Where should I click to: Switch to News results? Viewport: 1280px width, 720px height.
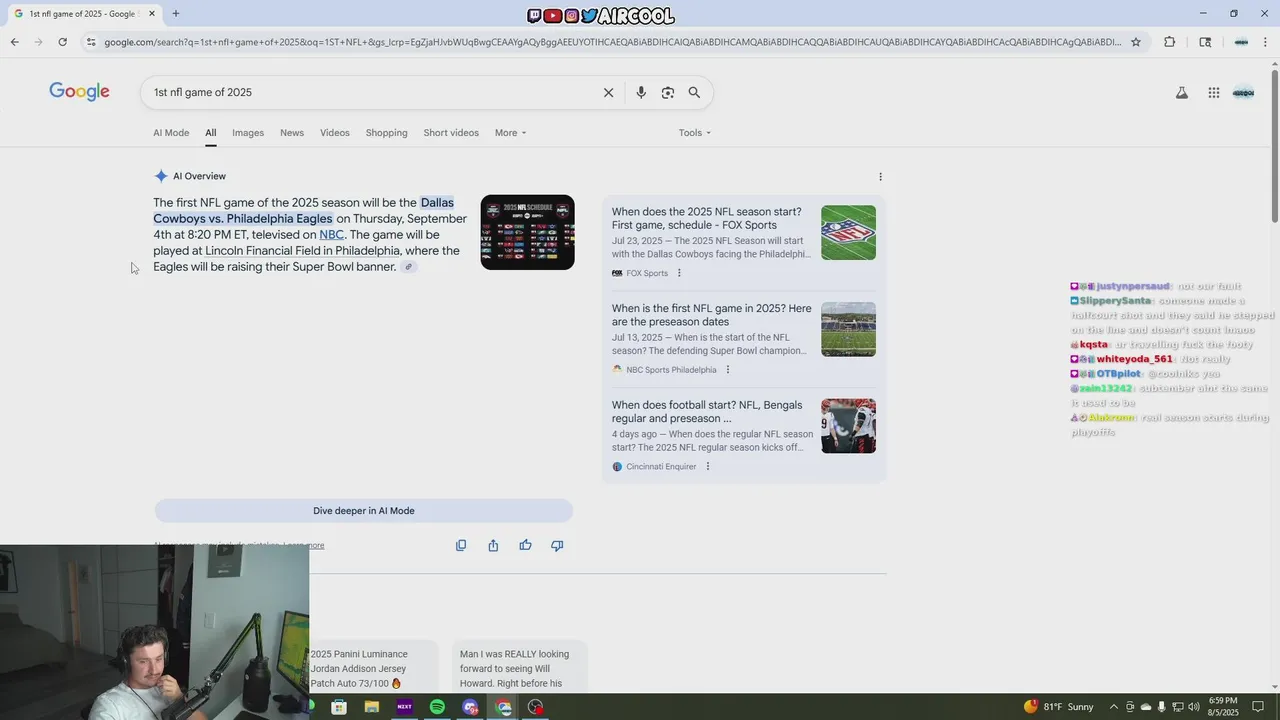[x=292, y=133]
